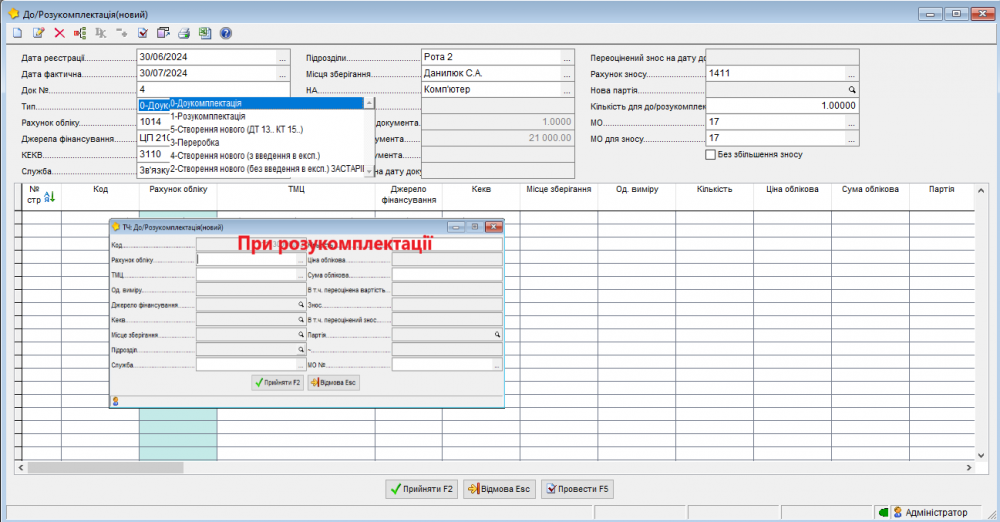Export to Excel using toolbar icon
This screenshot has height=522, width=1000.
205,33
